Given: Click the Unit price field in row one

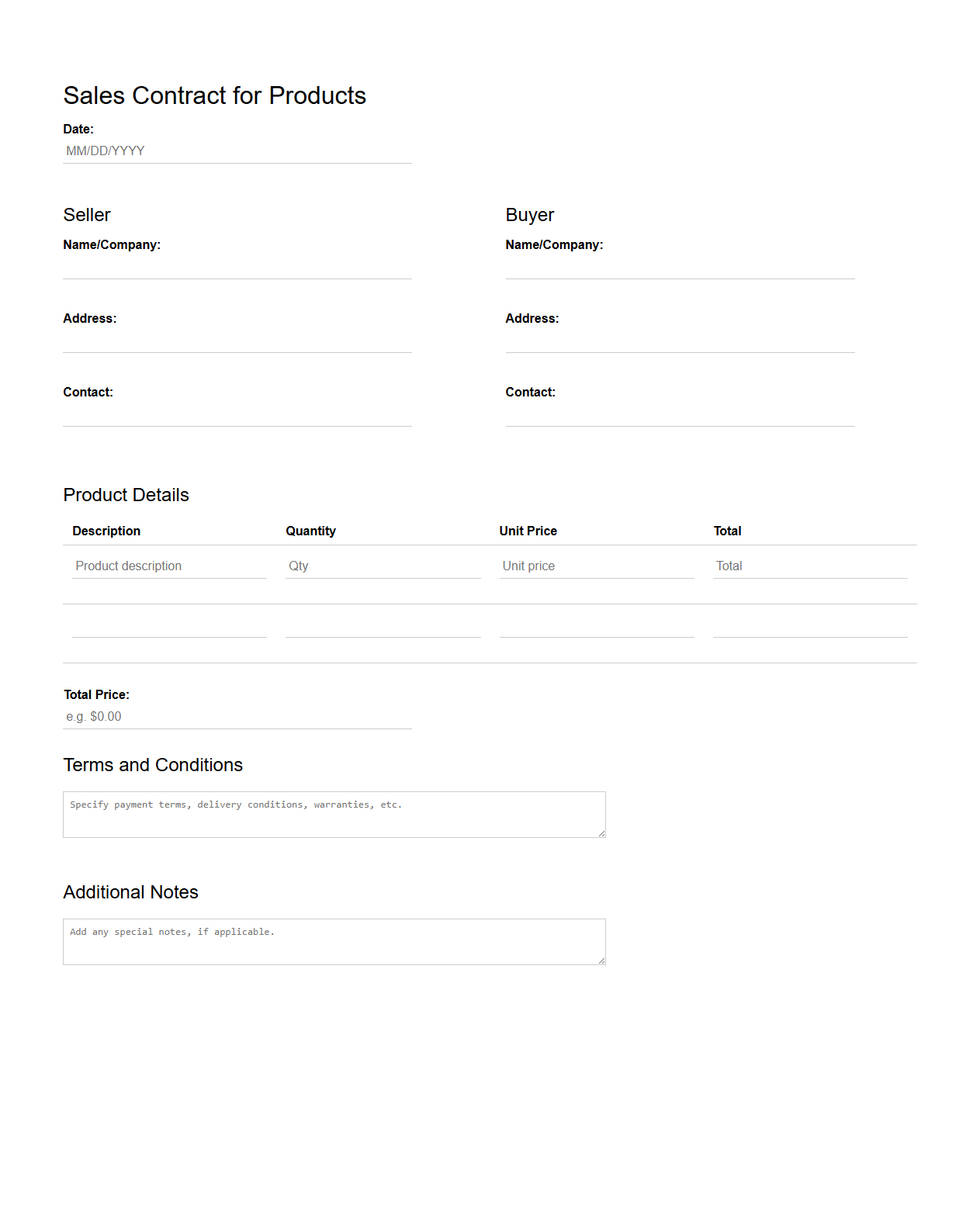Looking at the screenshot, I should pyautogui.click(x=596, y=566).
